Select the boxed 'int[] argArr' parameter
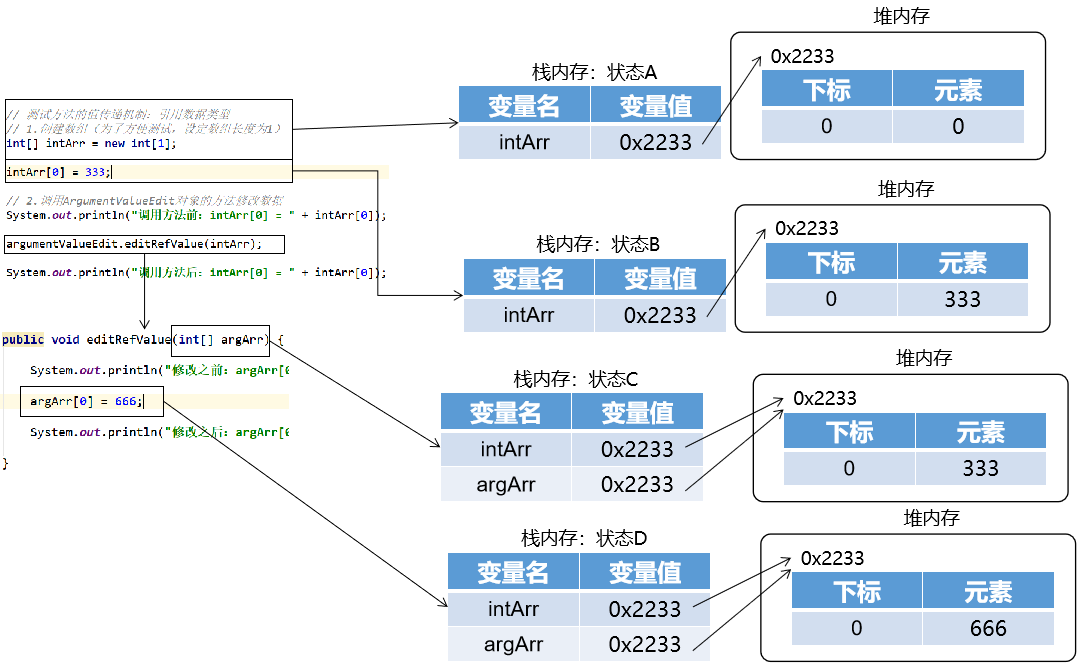Image resolution: width=1077 pixels, height=663 pixels. pos(221,340)
